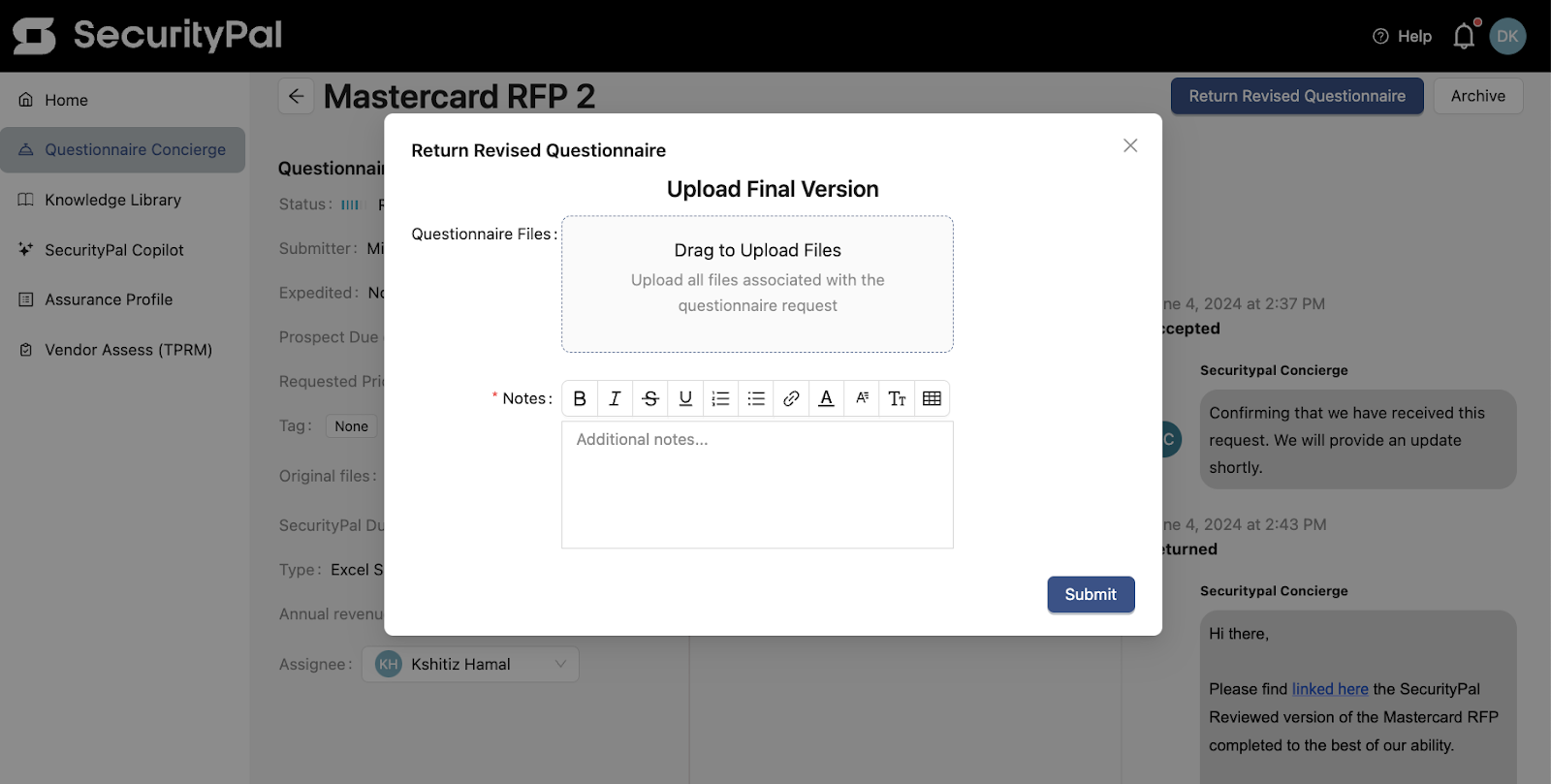Open the text heading style tool

[897, 398]
